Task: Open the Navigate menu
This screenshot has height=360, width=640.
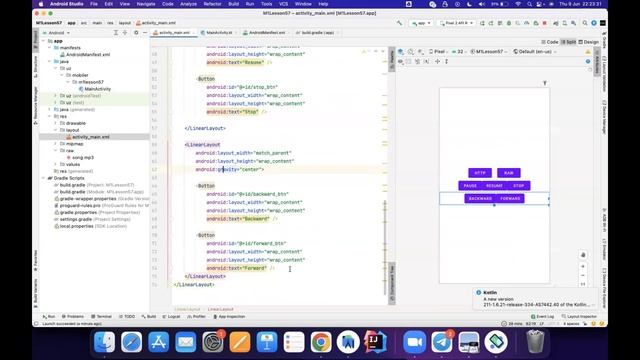Action: (x=146, y=4)
